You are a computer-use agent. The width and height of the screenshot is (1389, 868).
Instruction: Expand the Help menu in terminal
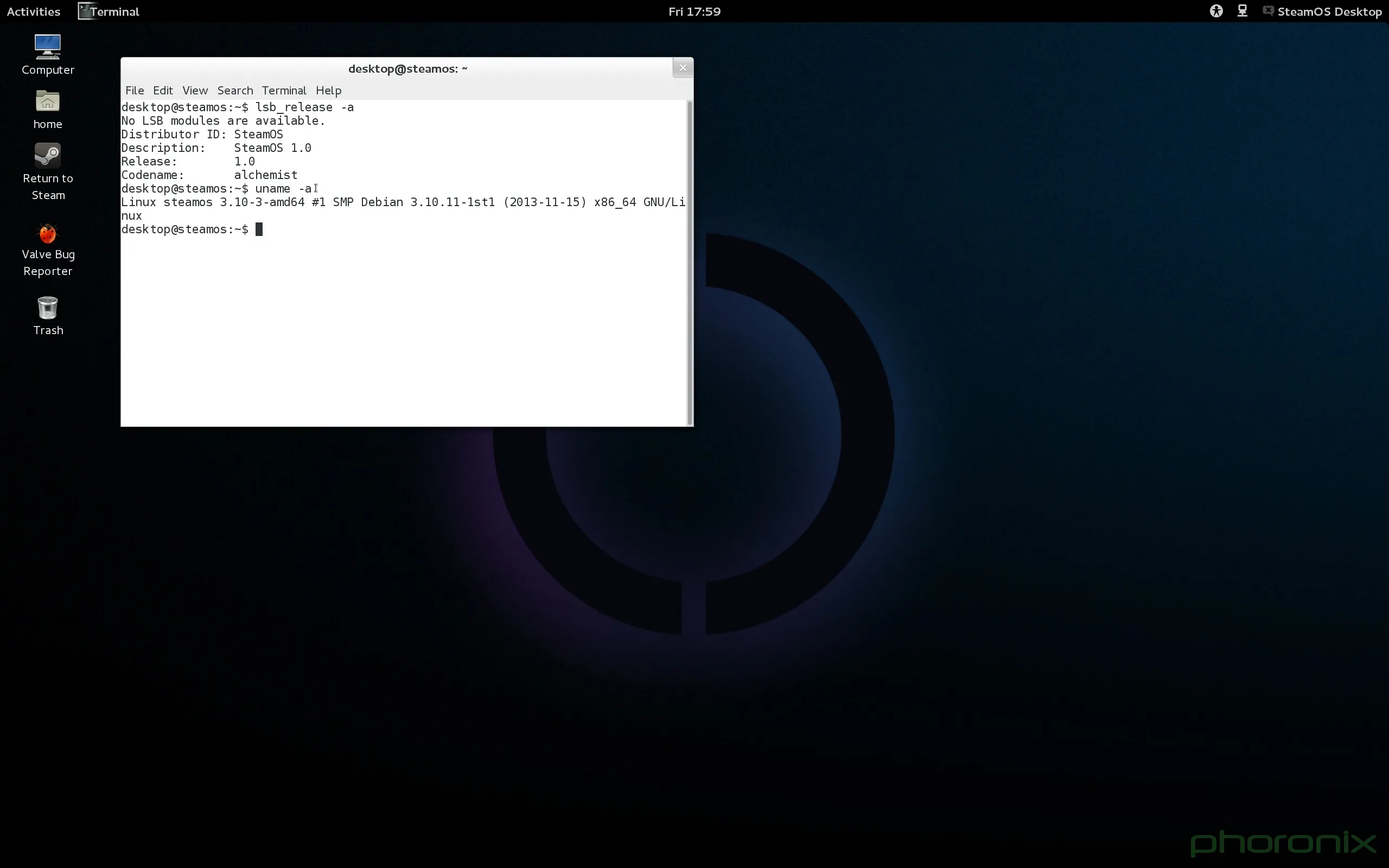point(327,90)
